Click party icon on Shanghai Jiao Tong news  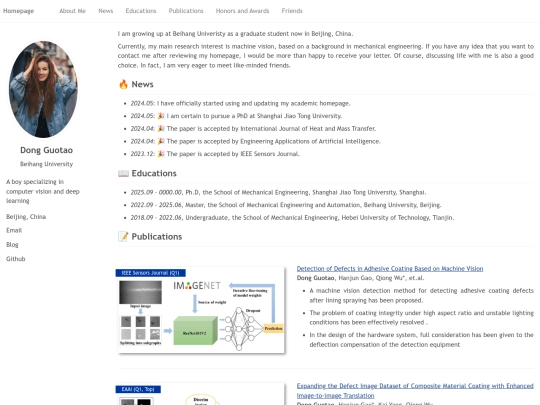161,116
